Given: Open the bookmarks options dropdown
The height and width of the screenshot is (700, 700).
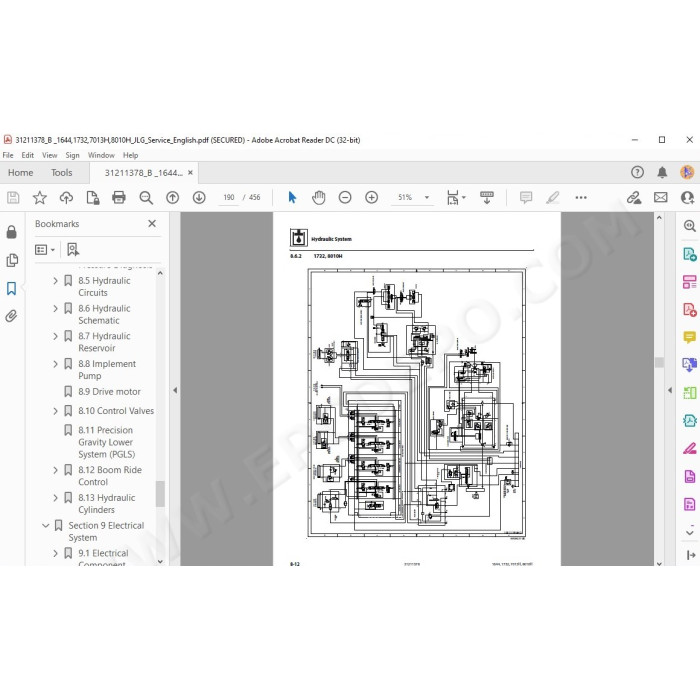Looking at the screenshot, I should pyautogui.click(x=45, y=250).
